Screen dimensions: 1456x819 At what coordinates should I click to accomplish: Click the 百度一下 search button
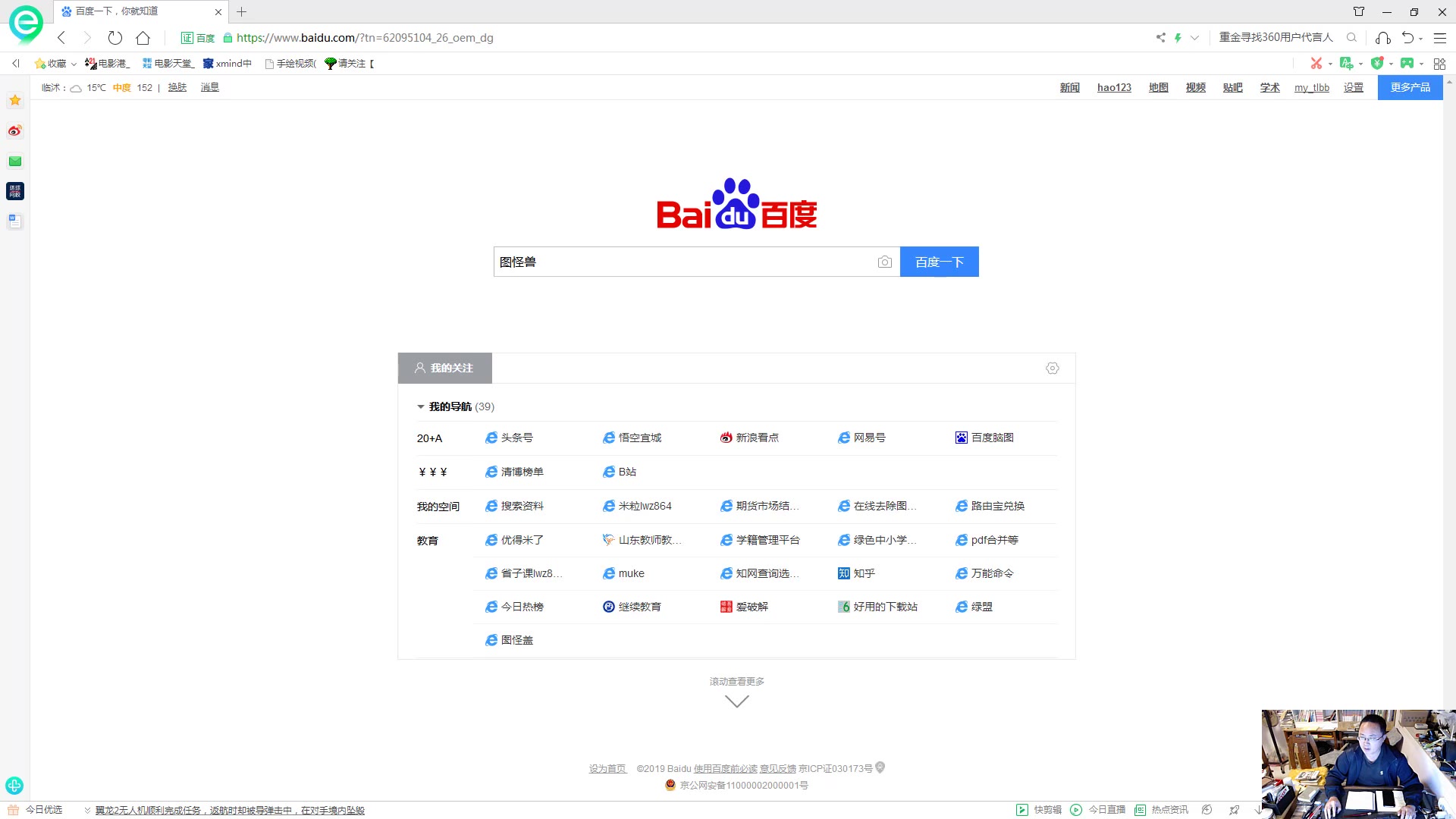click(939, 262)
